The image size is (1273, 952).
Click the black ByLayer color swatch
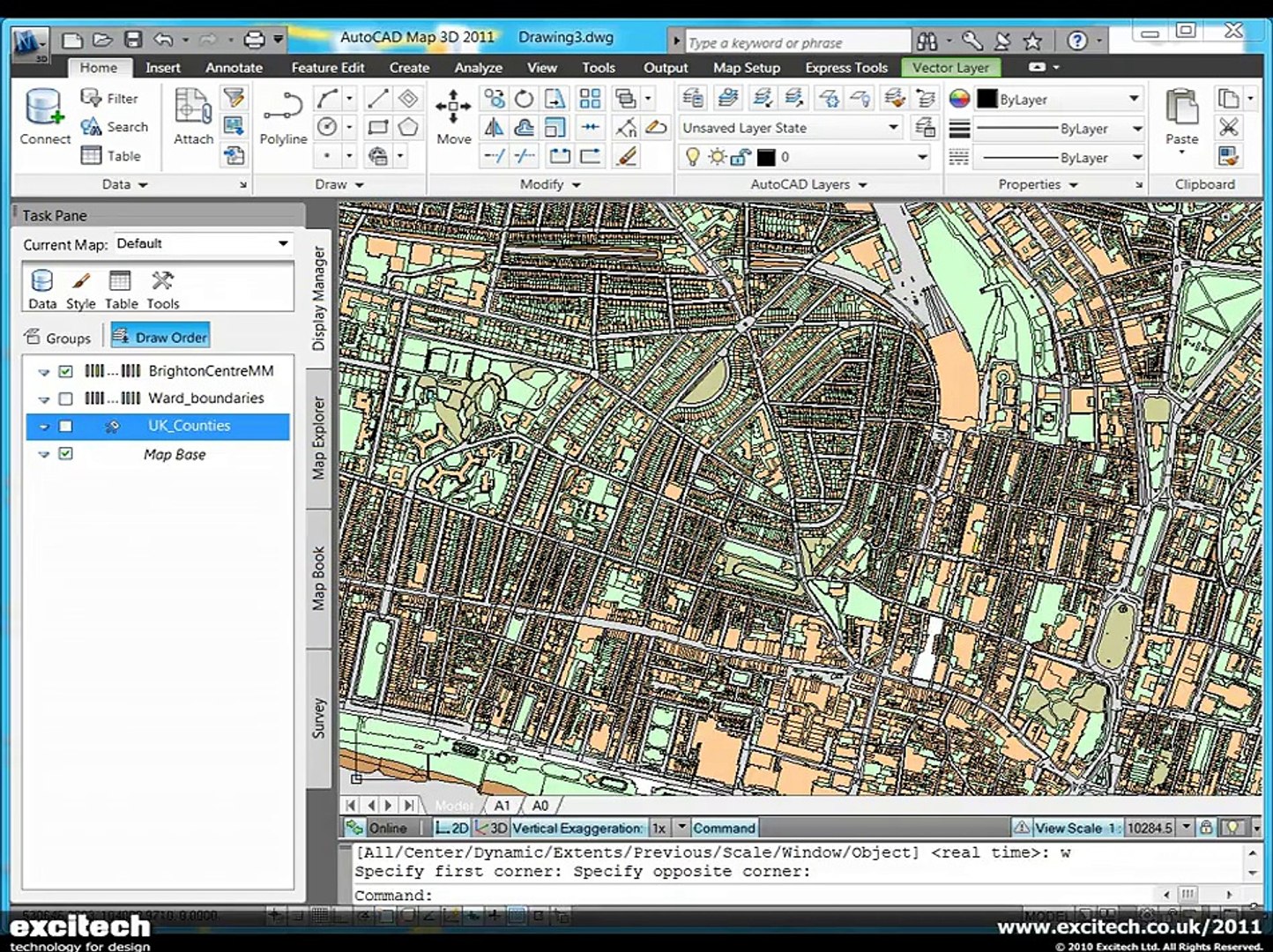987,100
